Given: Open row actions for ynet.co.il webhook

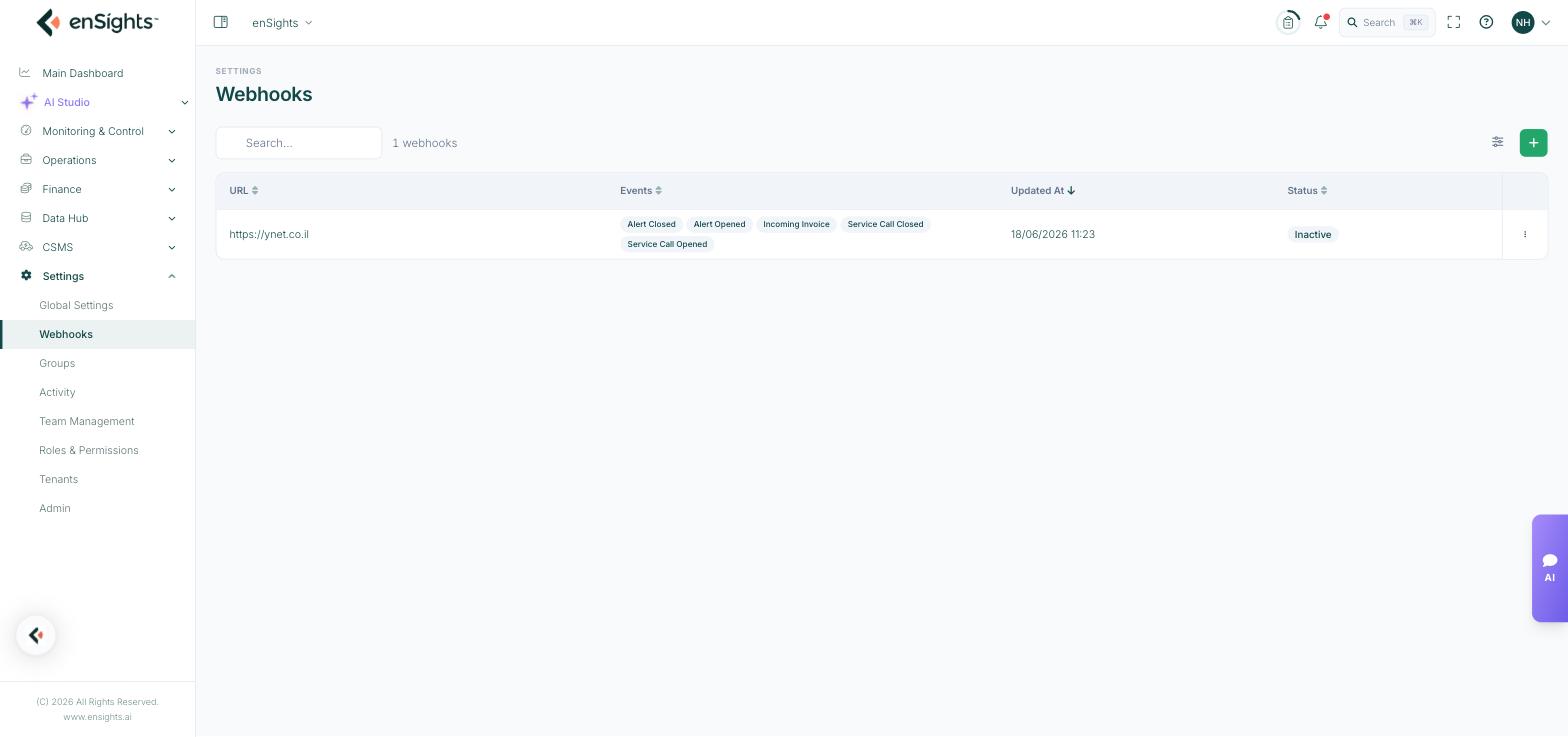Looking at the screenshot, I should coord(1525,234).
